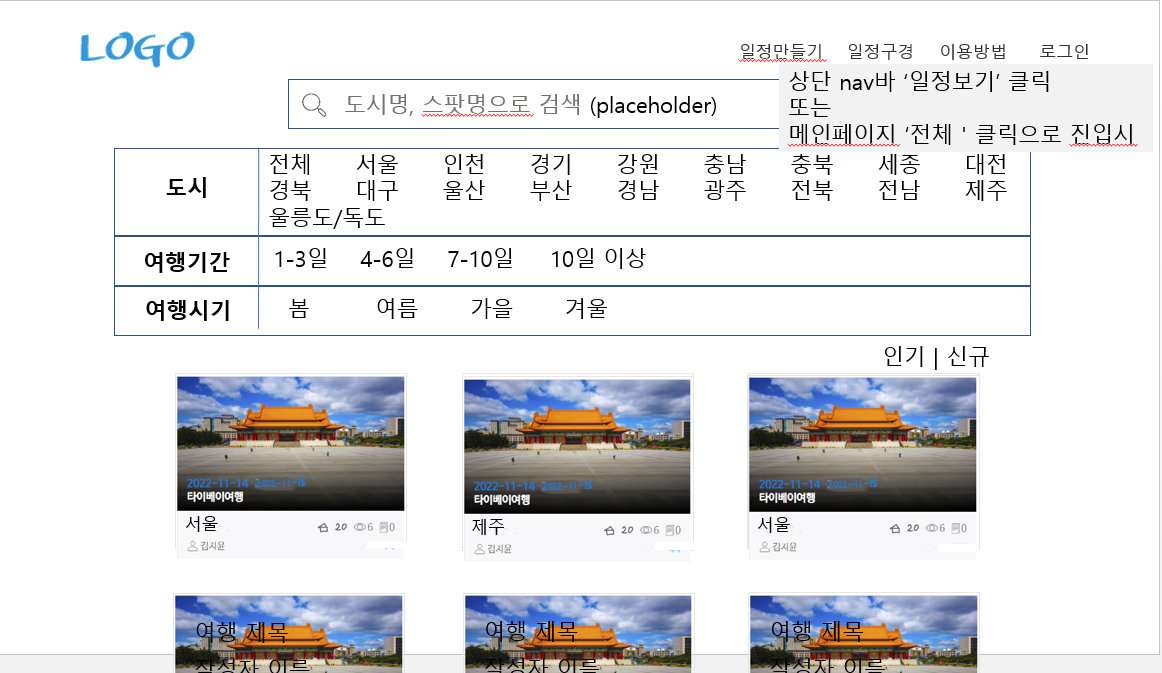Go to 일정구경 nav item
1162x673 pixels.
pos(880,51)
